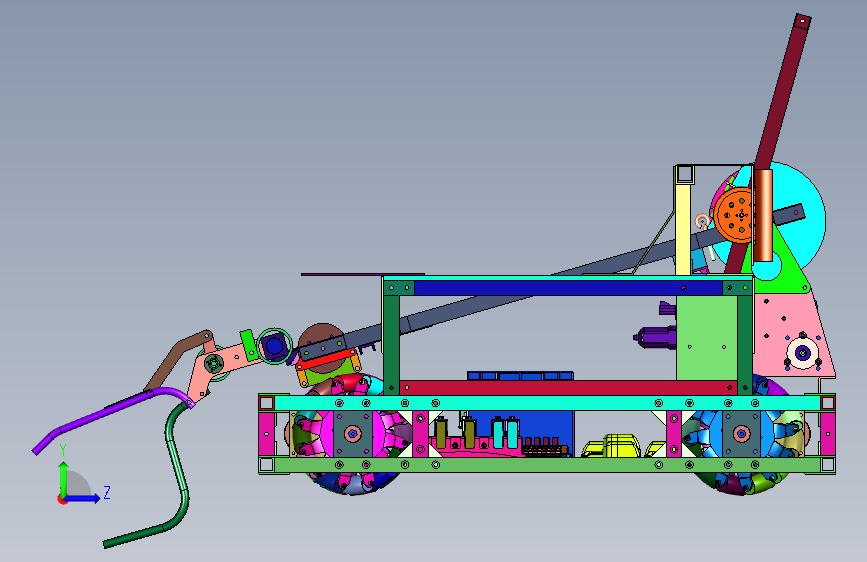The image size is (867, 562).
Task: Click the blue Z-axis arrow of the triad
Action: tap(83, 498)
